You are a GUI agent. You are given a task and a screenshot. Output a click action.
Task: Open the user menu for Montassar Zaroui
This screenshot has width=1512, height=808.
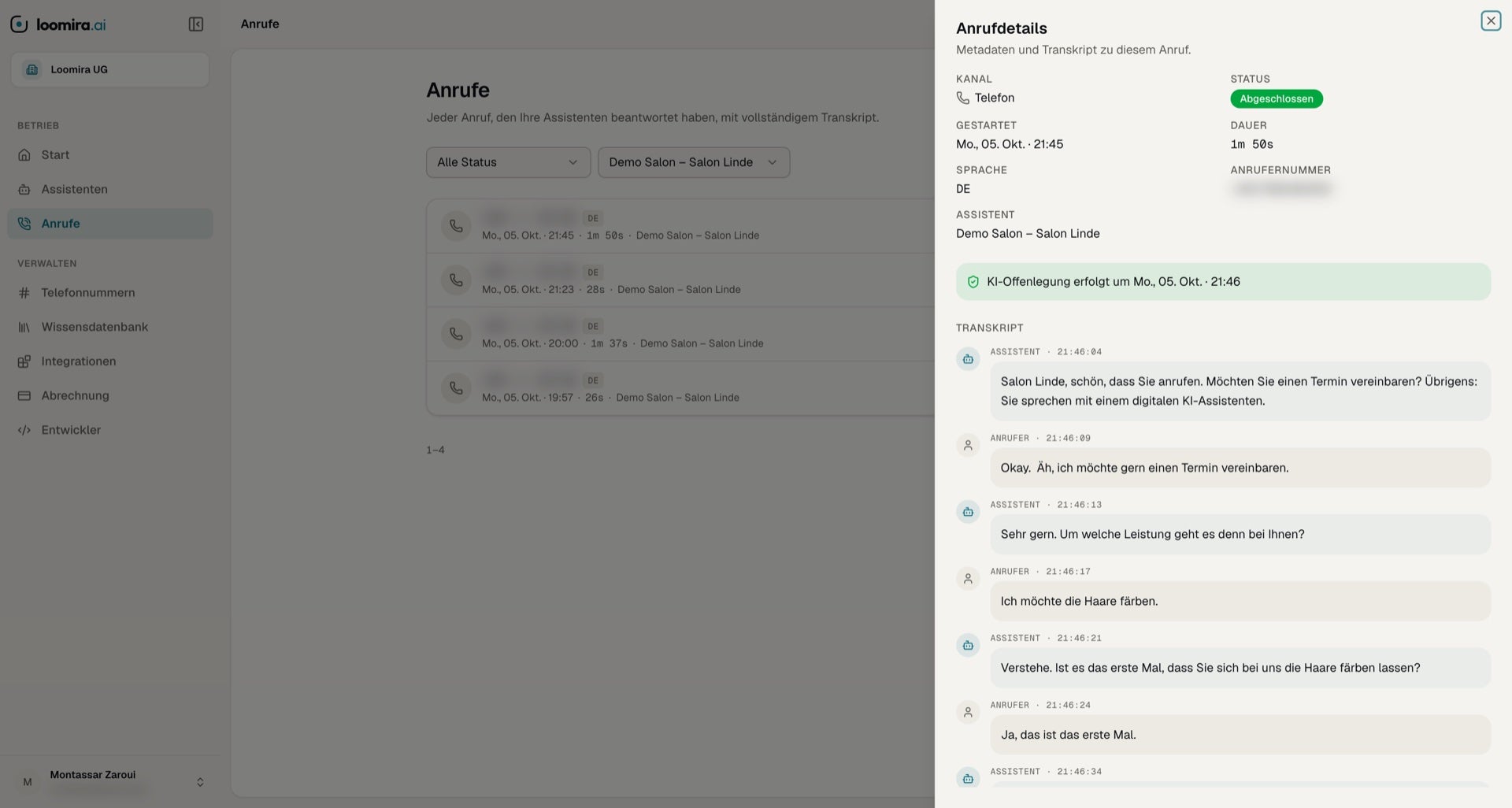(110, 781)
